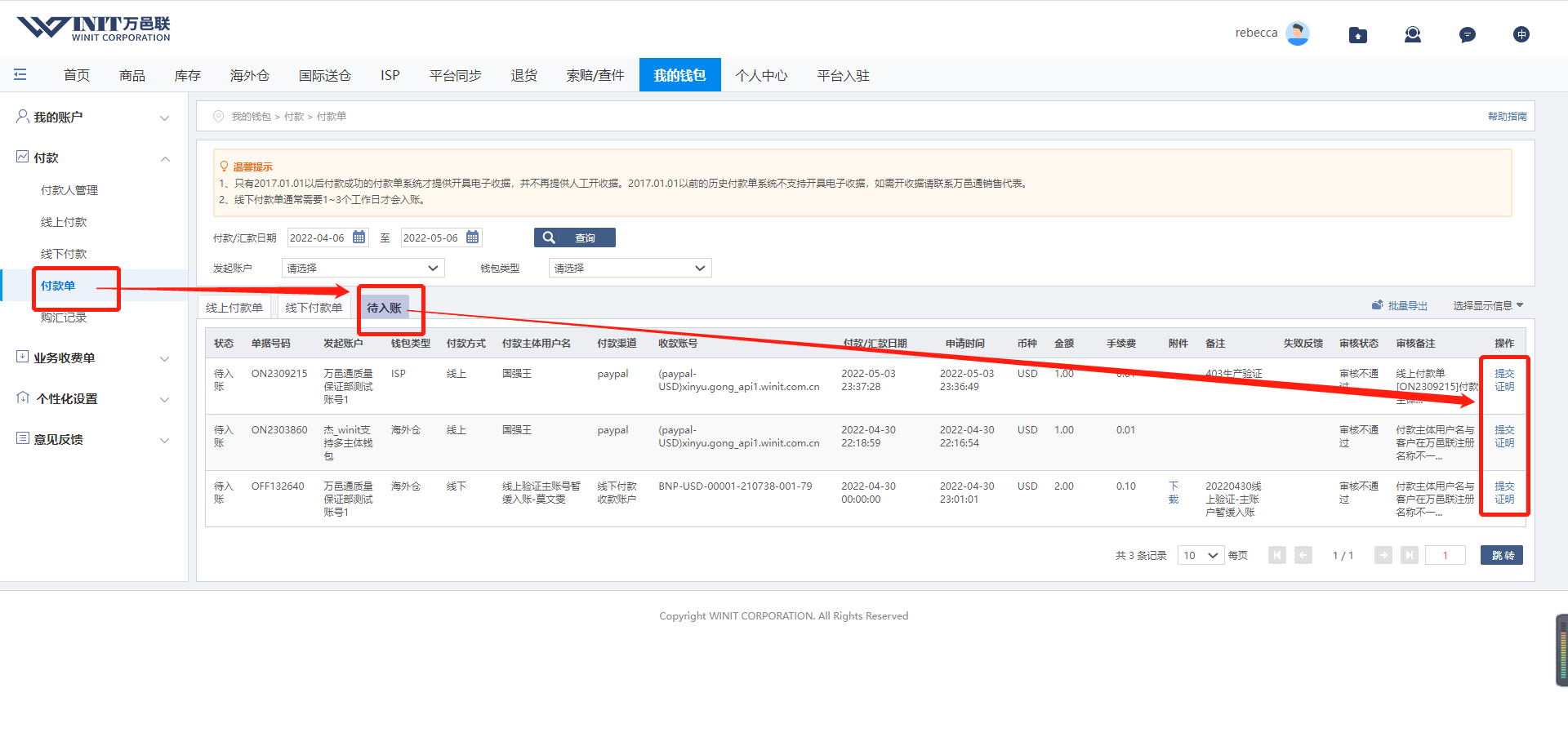Open the ISP menu
Image resolution: width=1568 pixels, height=746 pixels.
390,75
